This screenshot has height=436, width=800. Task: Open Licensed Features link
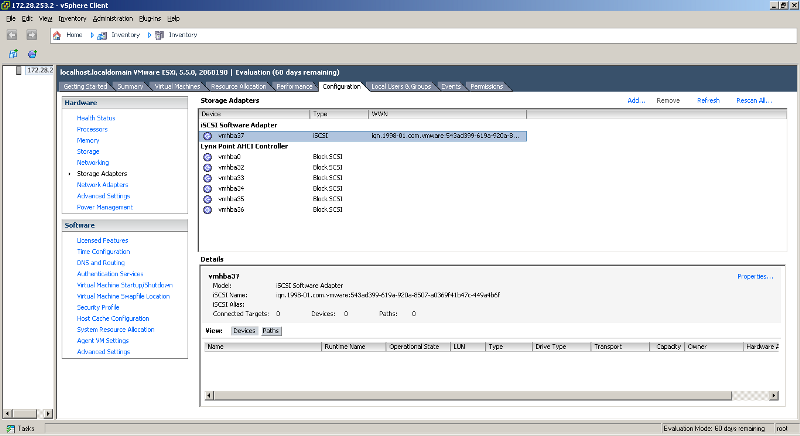(x=103, y=240)
